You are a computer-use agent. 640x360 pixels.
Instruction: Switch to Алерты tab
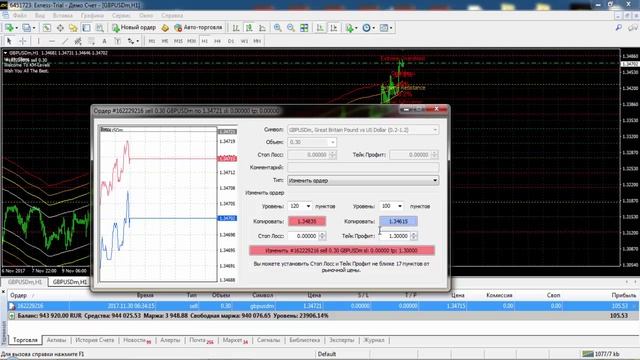click(170, 340)
